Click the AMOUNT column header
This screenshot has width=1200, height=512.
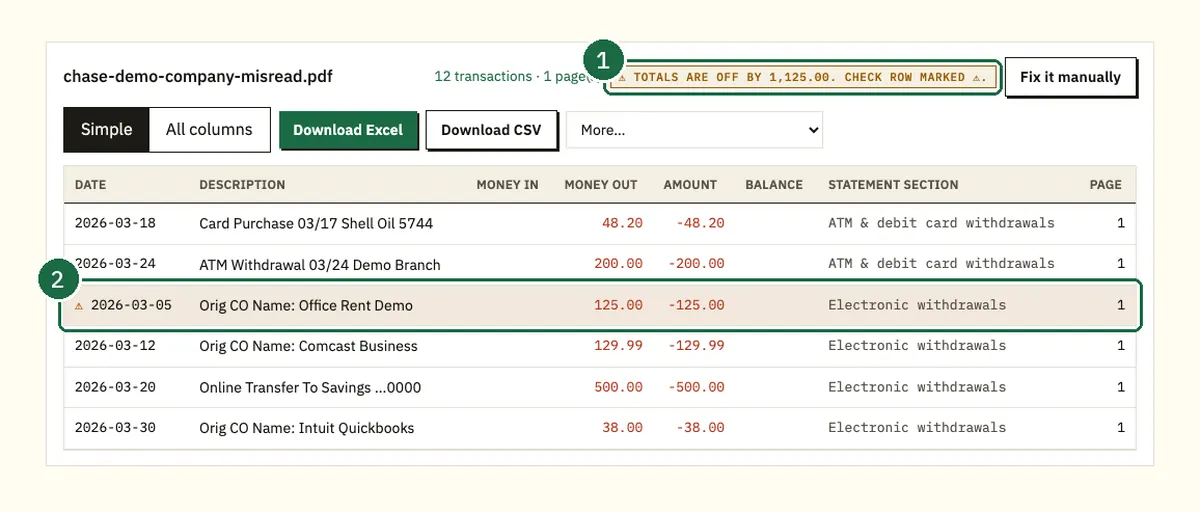point(690,185)
